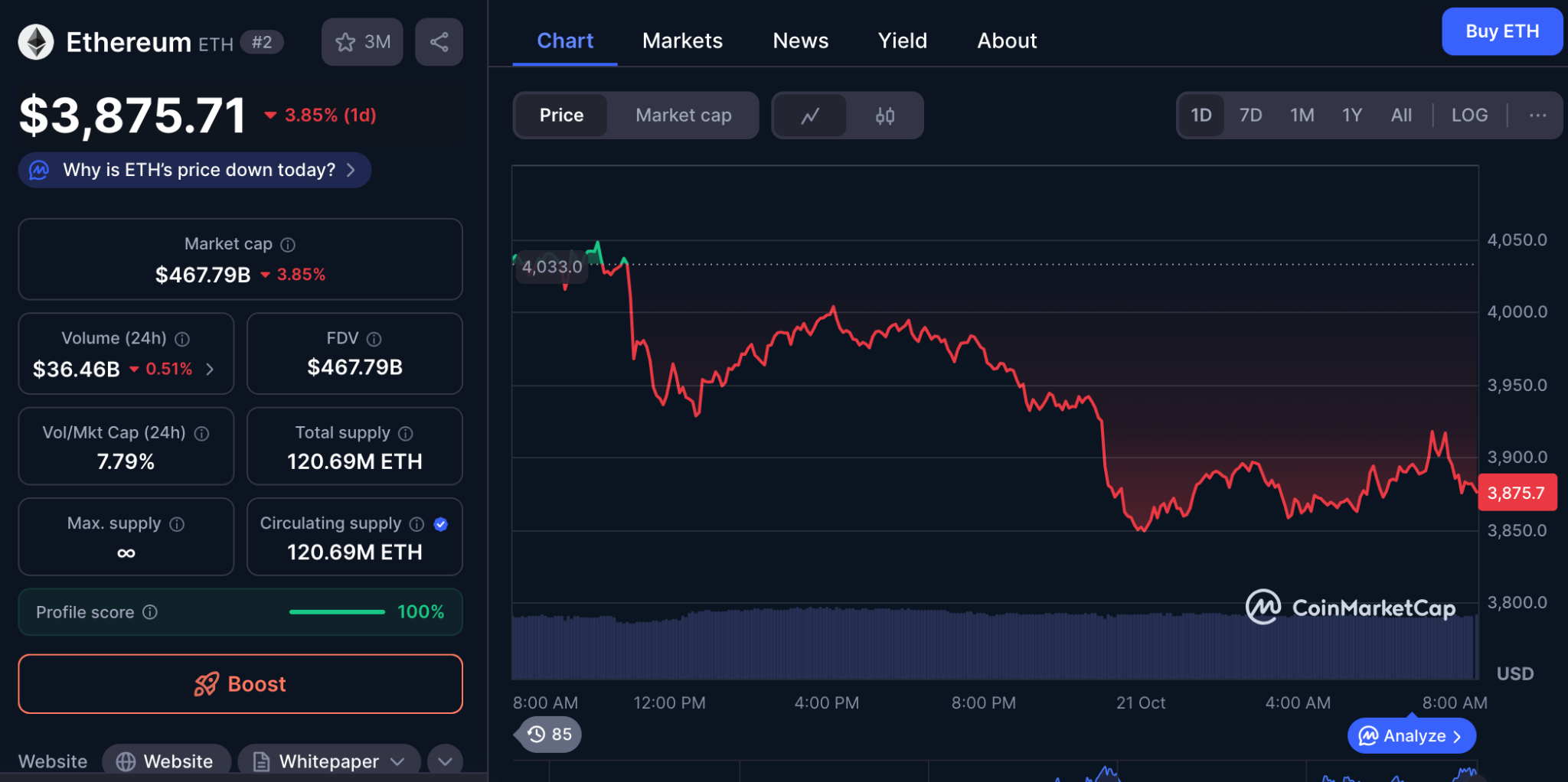Switch to the Yield tab
This screenshot has height=782, width=1568.
[x=902, y=41]
